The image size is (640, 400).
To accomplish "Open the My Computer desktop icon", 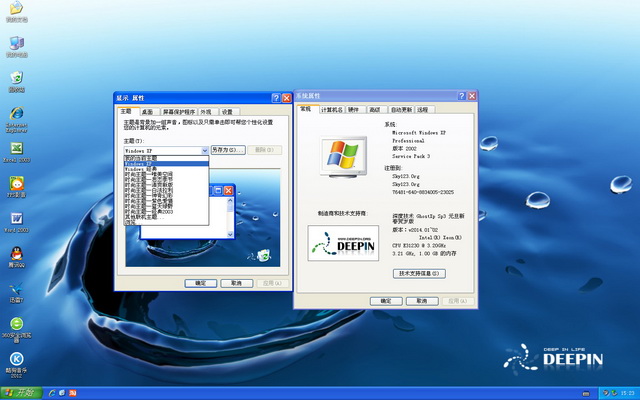I will (x=16, y=44).
